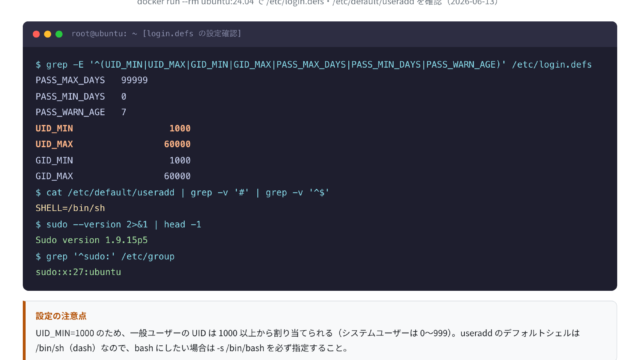Viewport: 640px width, 360px height.
Task: Click the note paragraph mentioning /bin/bash
Action: pyautogui.click(x=307, y=340)
